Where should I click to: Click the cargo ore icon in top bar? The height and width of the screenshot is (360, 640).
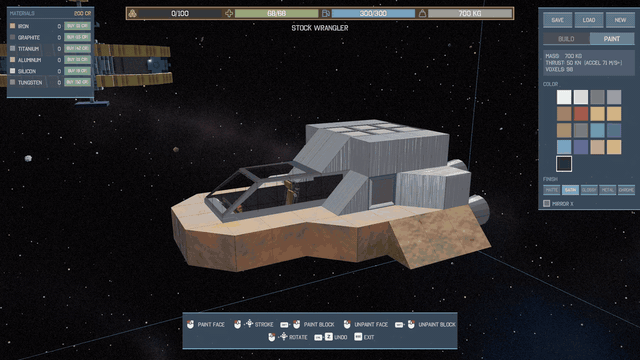coord(133,13)
